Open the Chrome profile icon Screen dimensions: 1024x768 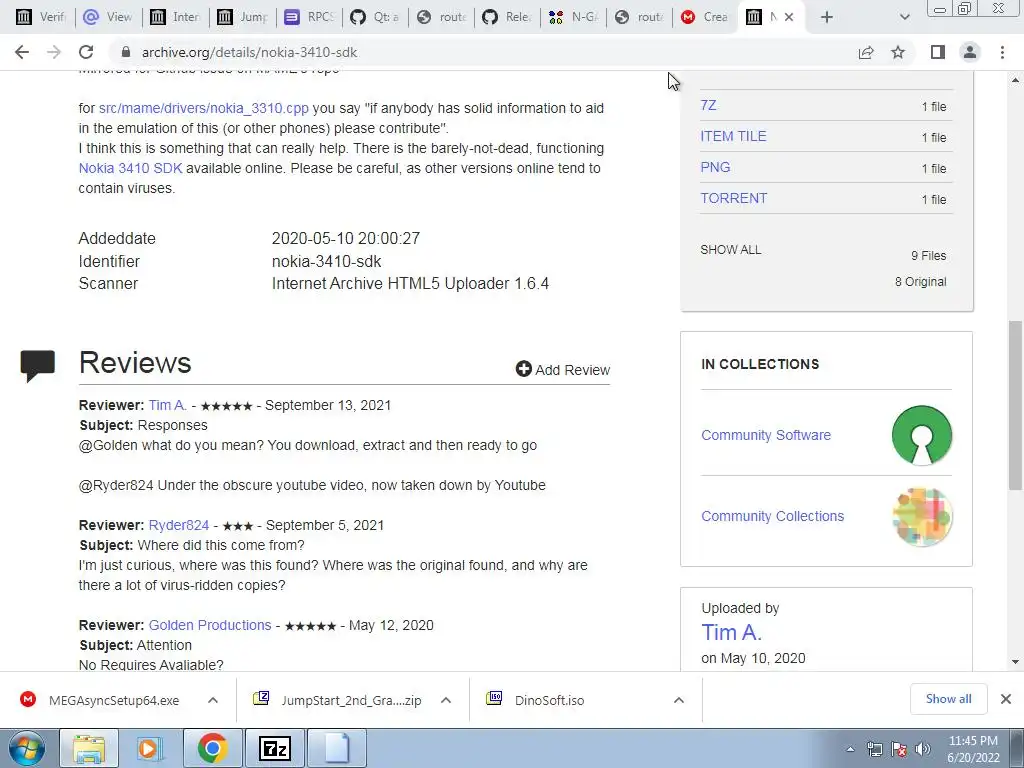coord(970,52)
